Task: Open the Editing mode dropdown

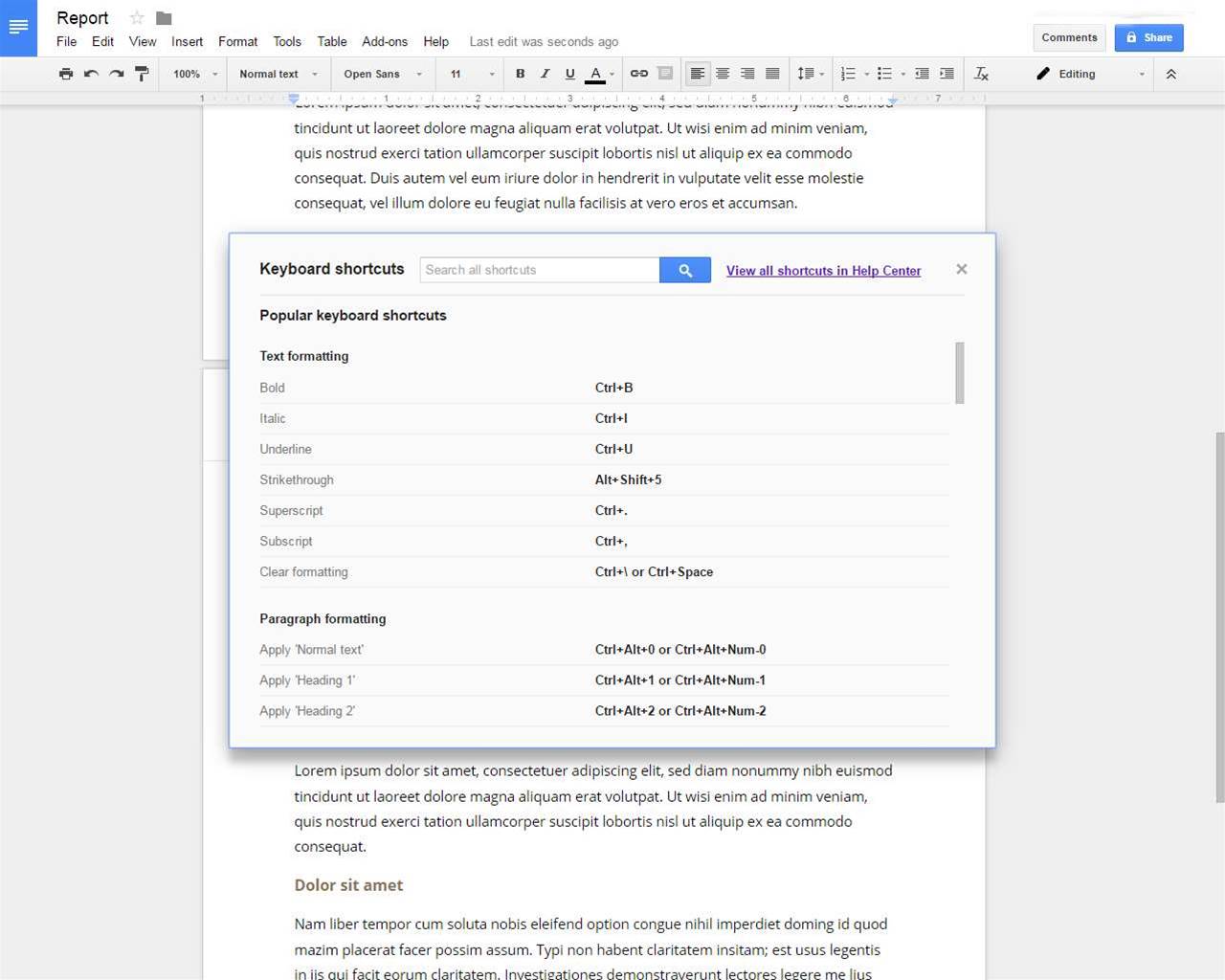Action: click(1090, 74)
